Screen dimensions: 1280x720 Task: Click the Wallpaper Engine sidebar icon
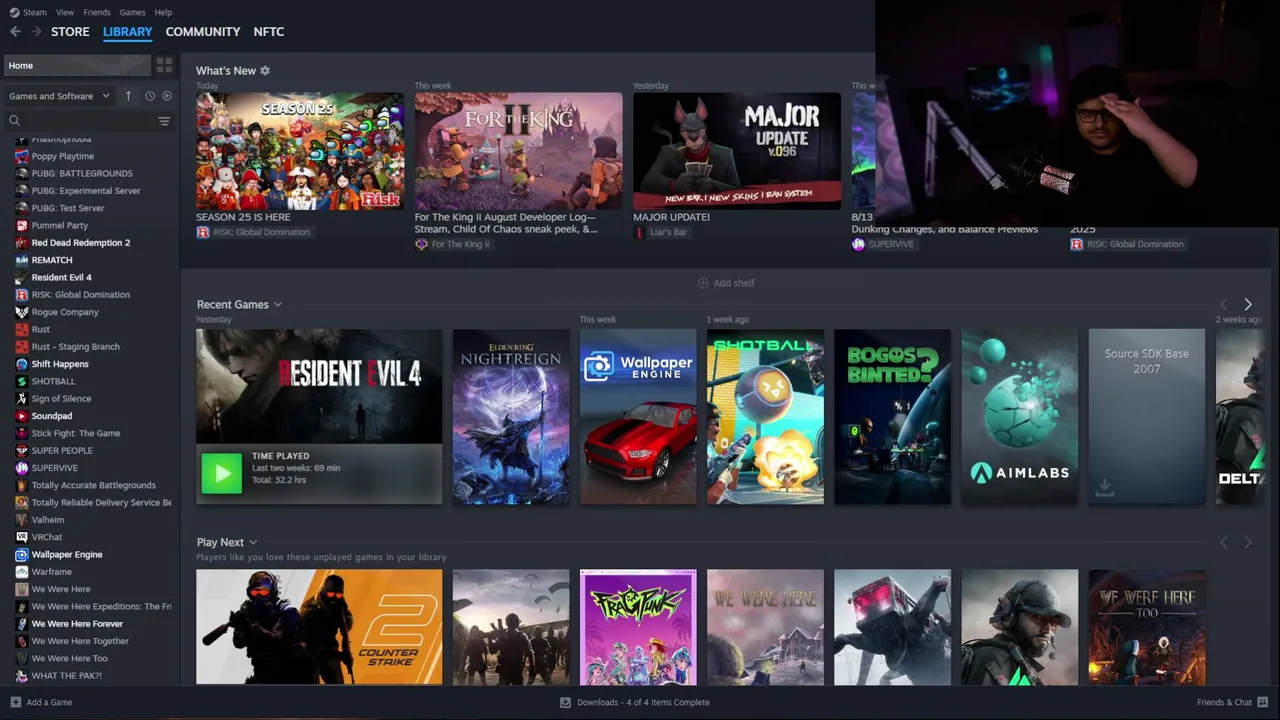click(22, 554)
